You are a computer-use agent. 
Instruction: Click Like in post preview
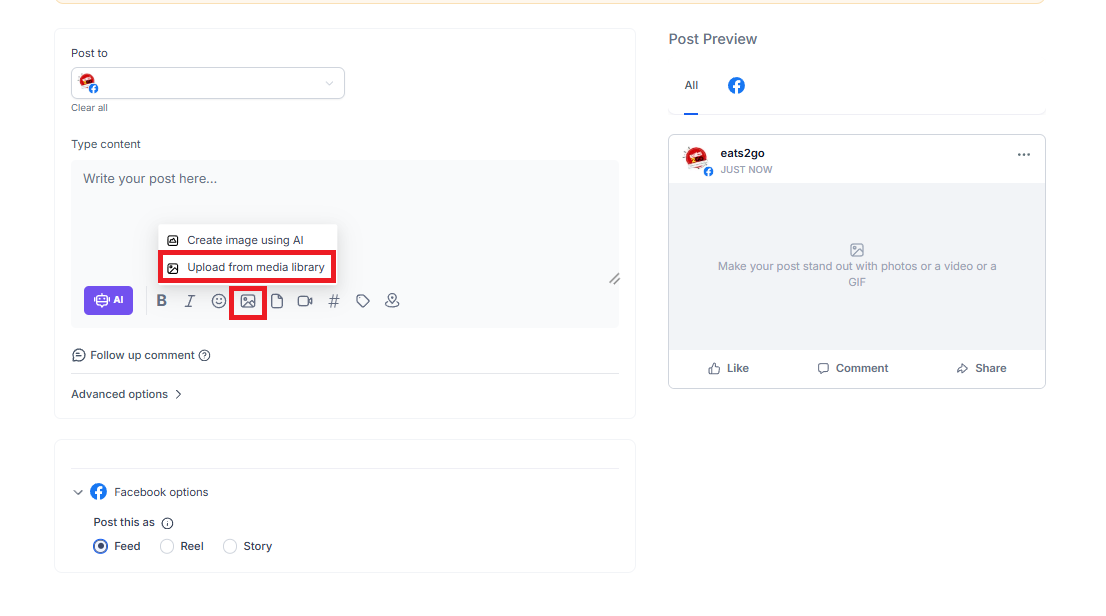tap(729, 368)
